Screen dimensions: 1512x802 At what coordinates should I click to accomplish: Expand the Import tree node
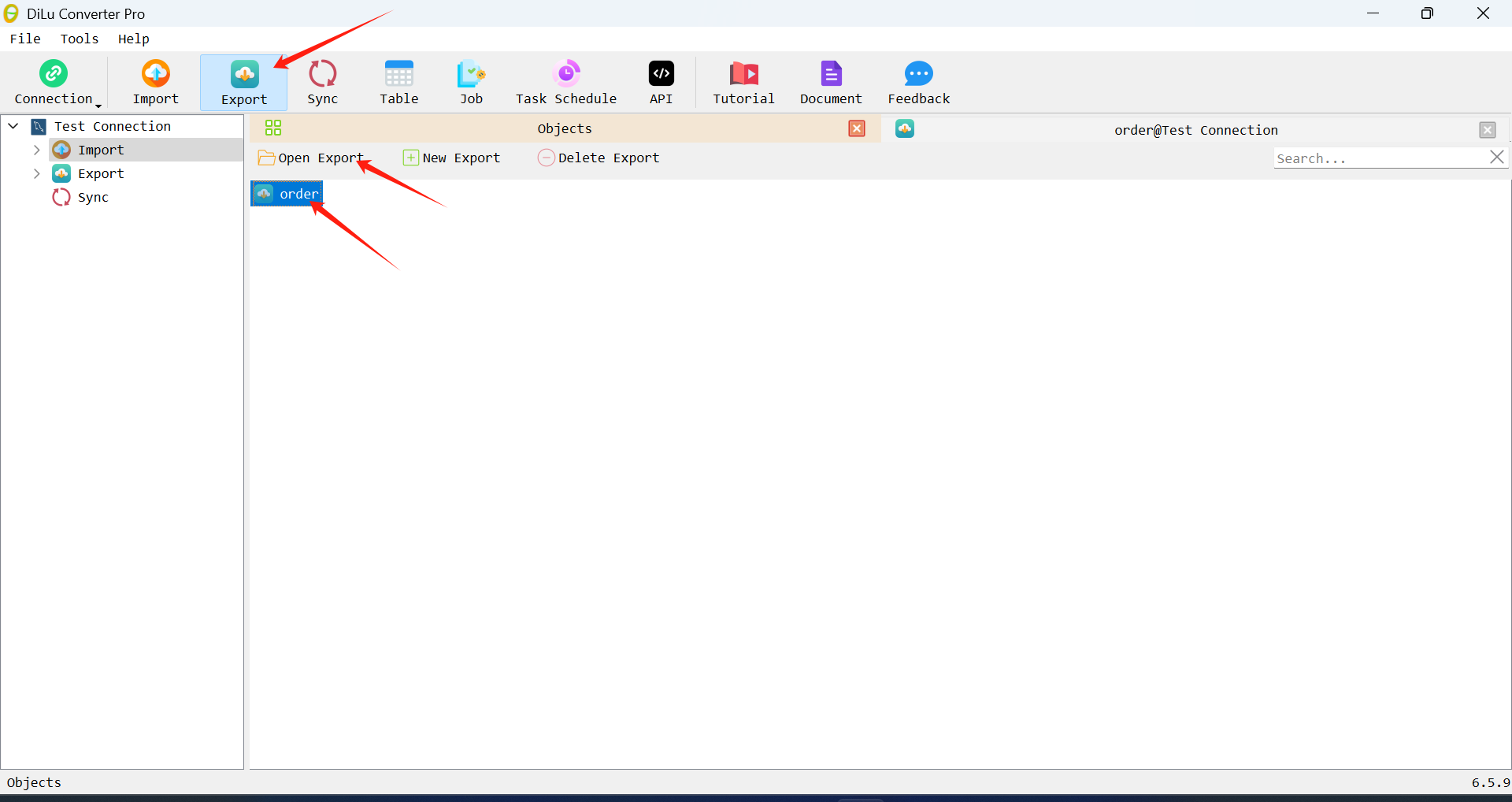(x=37, y=150)
